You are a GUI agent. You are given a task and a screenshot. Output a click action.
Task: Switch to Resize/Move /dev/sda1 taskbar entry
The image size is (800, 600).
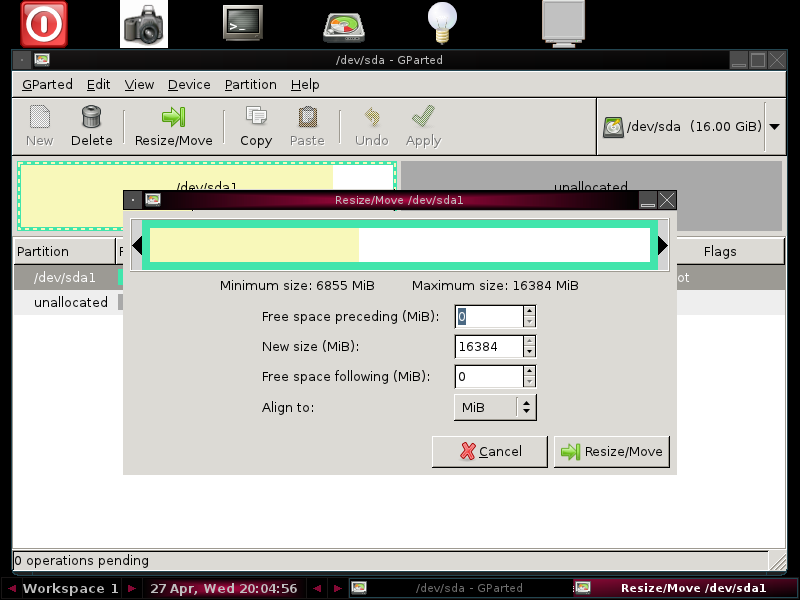[x=685, y=588]
